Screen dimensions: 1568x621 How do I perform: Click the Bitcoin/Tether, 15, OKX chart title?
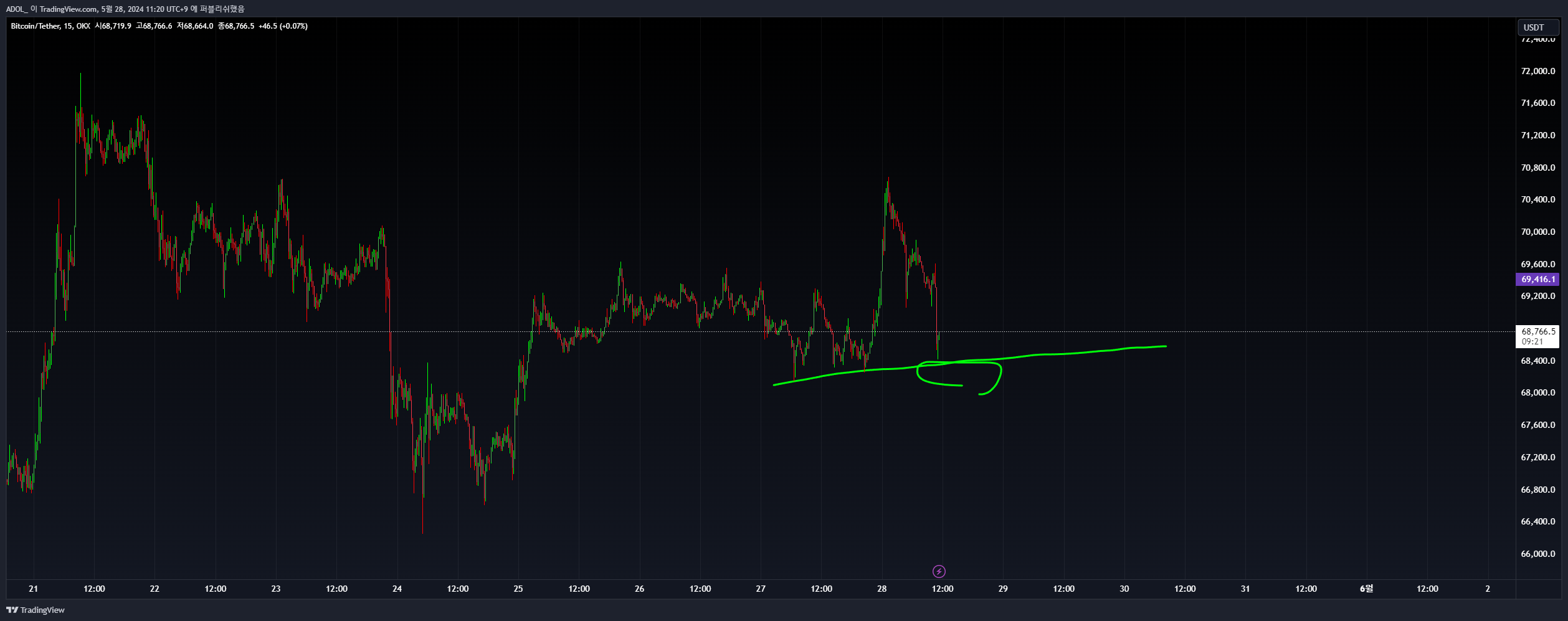click(50, 26)
